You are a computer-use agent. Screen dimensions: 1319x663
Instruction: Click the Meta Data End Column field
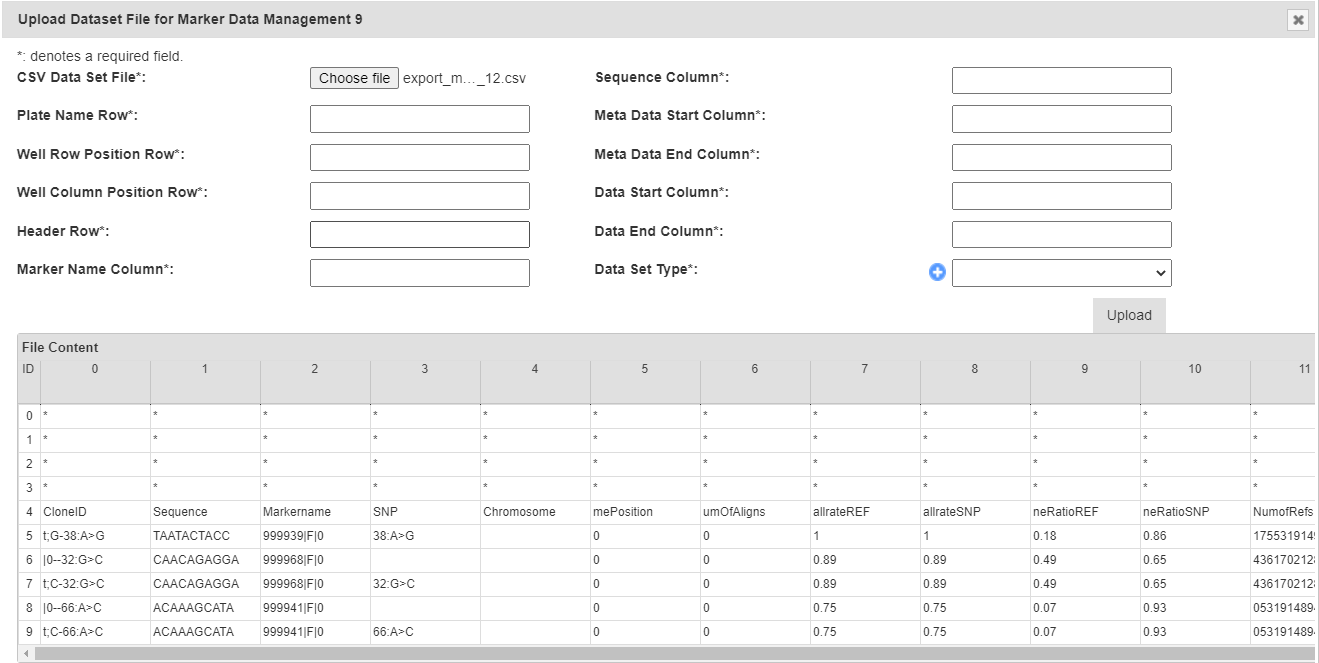tap(1061, 157)
